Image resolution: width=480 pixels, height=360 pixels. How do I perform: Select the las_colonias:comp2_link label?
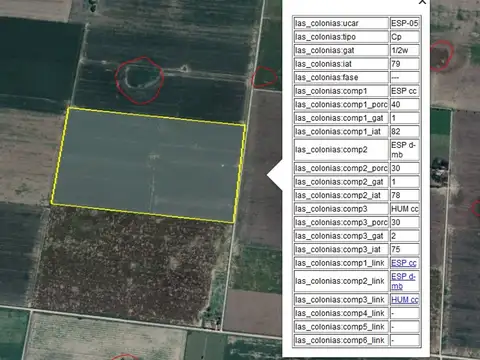point(341,281)
